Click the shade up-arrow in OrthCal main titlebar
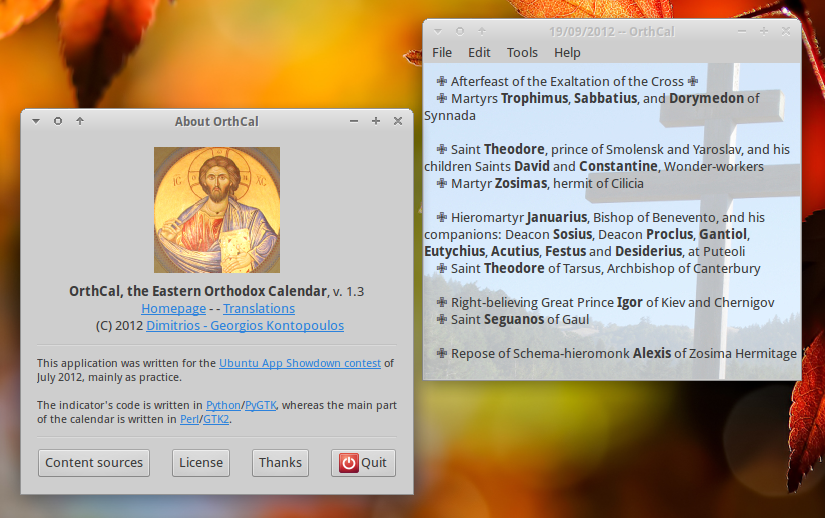The width and height of the screenshot is (825, 518). (x=482, y=32)
